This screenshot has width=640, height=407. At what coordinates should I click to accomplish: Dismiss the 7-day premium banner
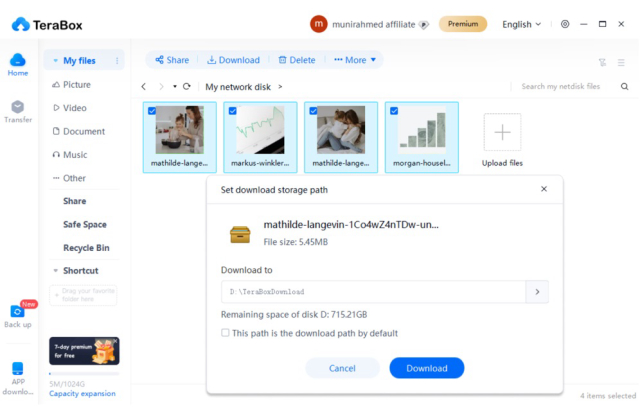(116, 341)
